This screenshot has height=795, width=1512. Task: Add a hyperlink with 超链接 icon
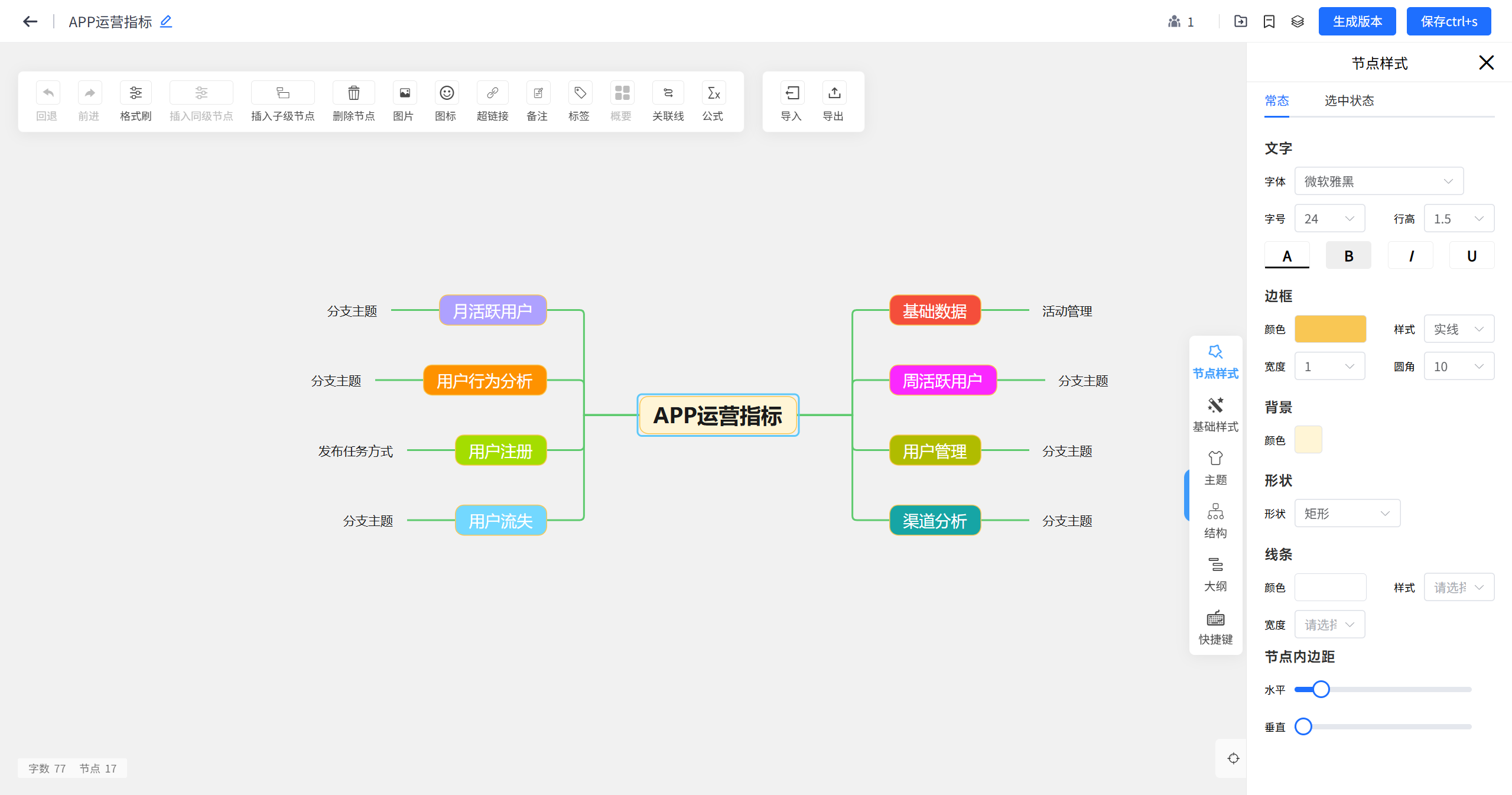(492, 93)
